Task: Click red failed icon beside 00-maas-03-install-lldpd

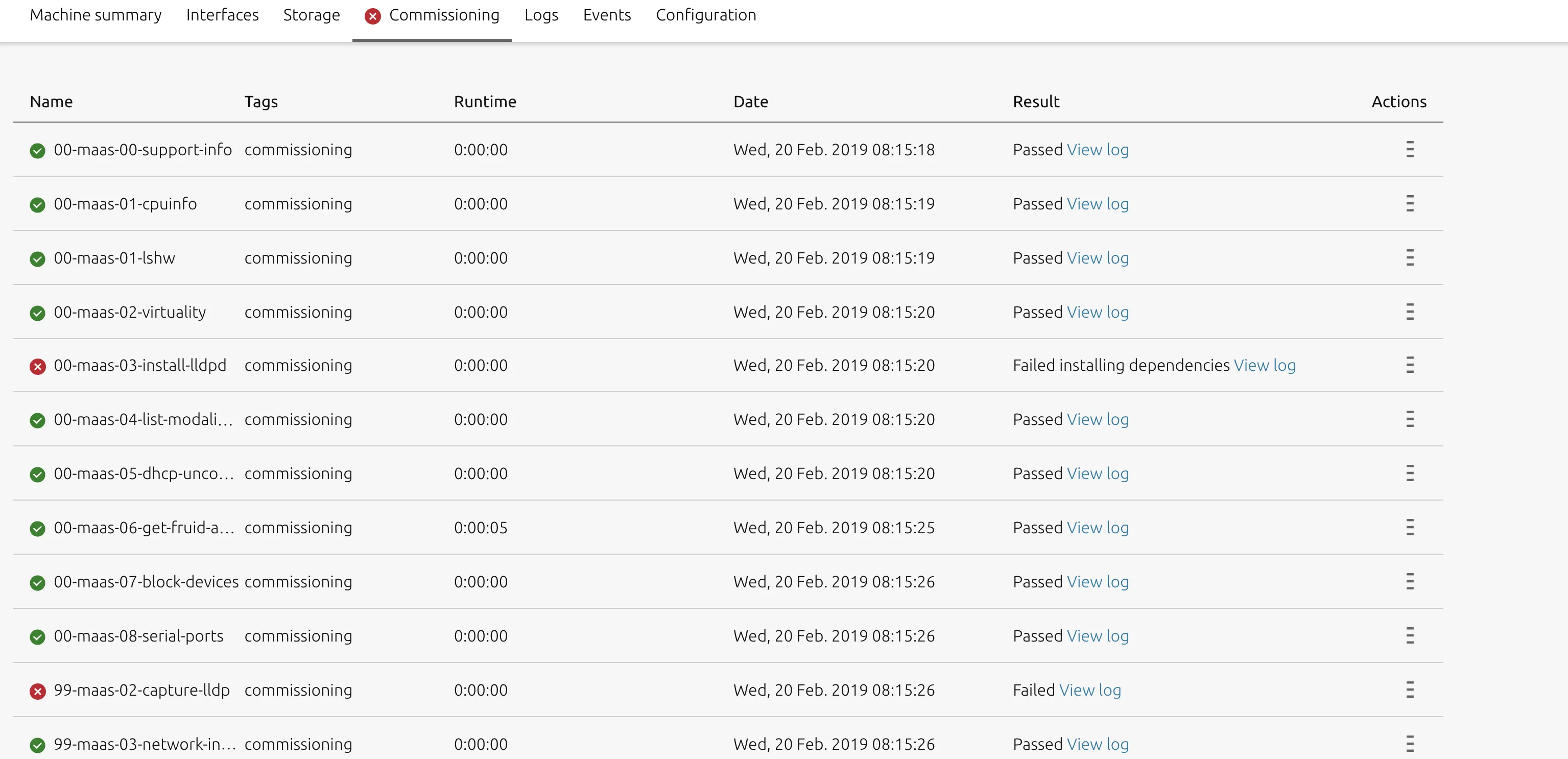Action: [38, 366]
